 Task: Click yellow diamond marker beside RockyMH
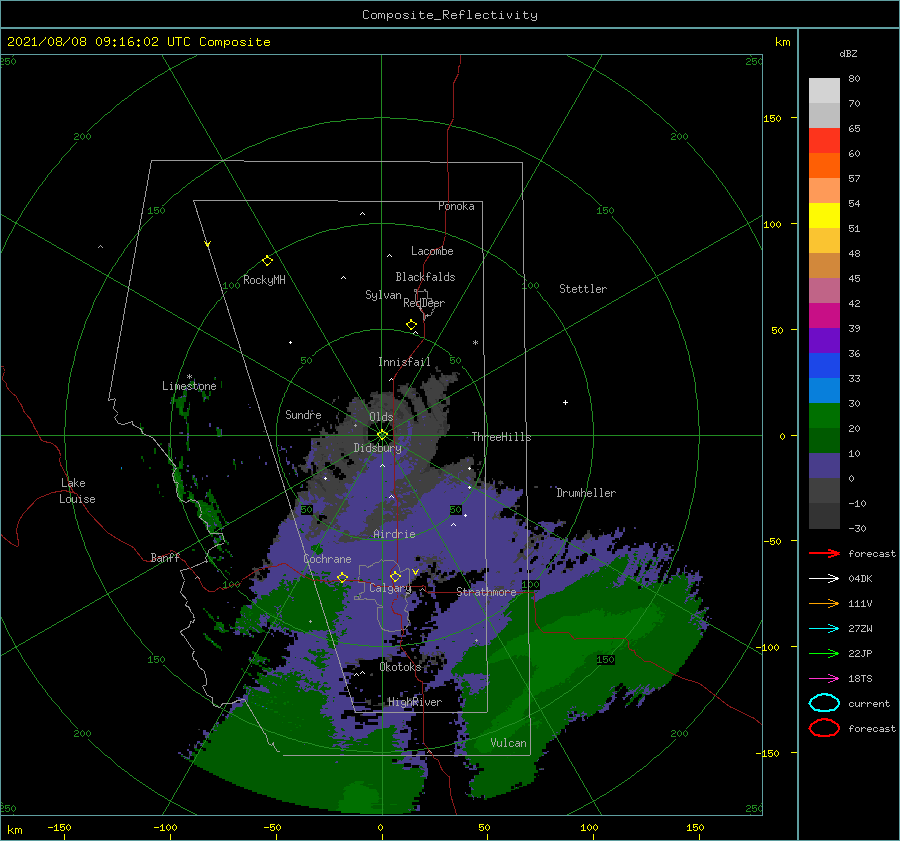coord(267,261)
